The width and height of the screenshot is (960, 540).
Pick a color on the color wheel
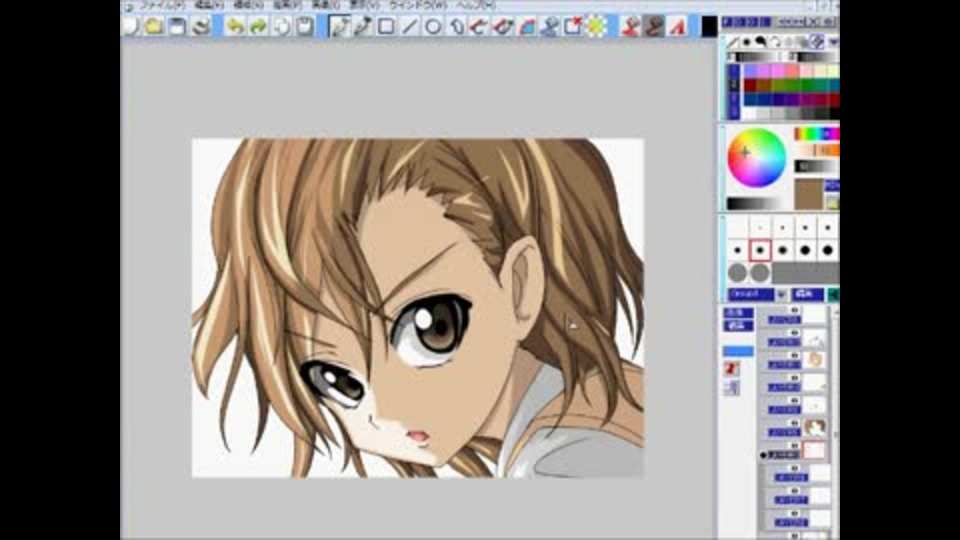click(756, 157)
